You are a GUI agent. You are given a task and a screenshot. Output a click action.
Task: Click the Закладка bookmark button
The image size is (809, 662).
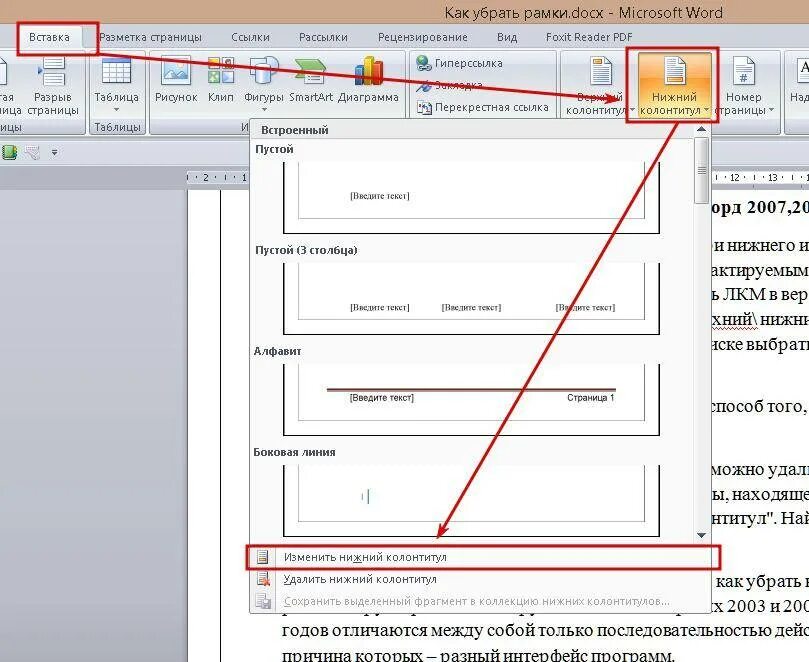coord(450,86)
